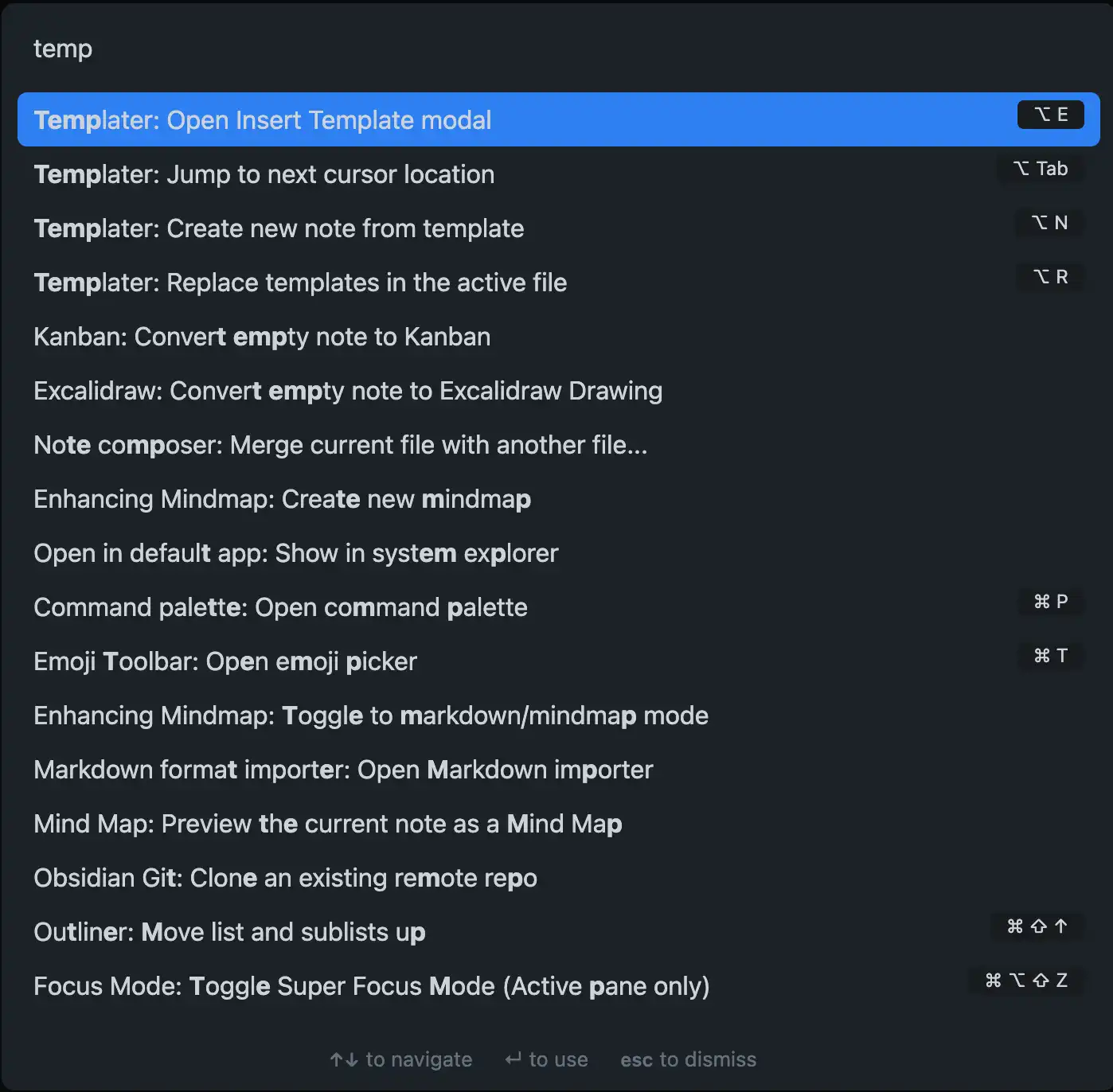Preview current note as Mind Map

pos(327,824)
